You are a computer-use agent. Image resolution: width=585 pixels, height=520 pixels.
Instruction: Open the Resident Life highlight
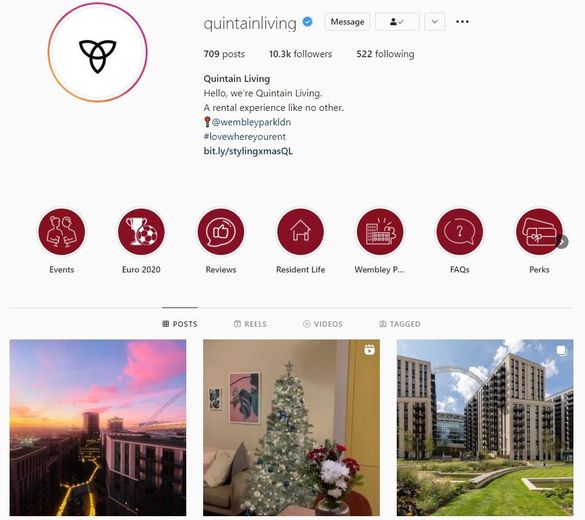[x=300, y=232]
